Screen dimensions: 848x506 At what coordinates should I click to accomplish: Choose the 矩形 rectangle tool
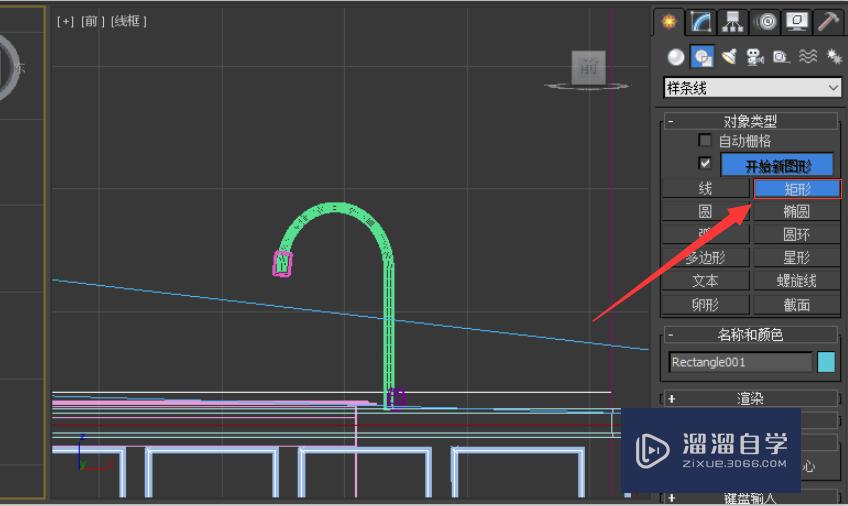[797, 189]
